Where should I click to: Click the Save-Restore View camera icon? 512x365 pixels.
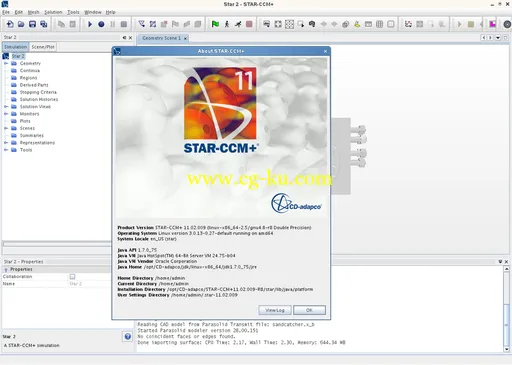[x=266, y=24]
